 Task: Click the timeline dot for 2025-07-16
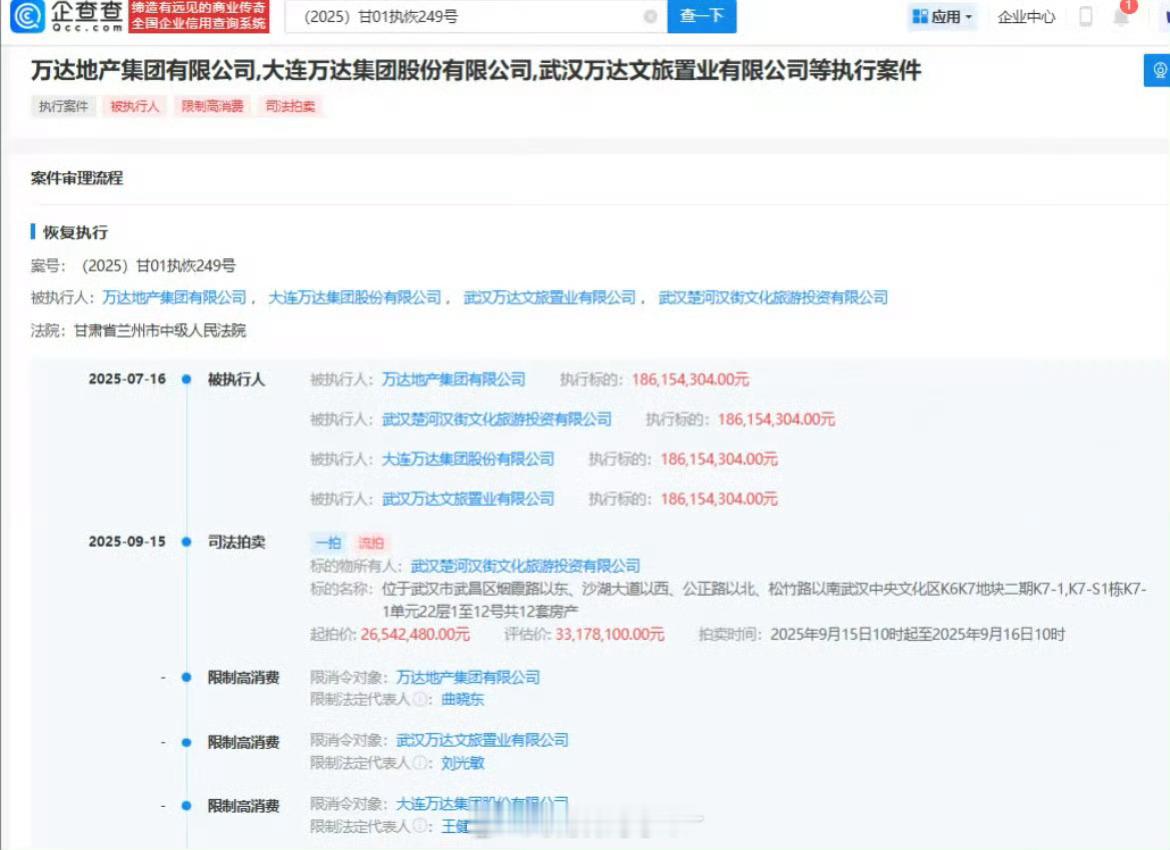pos(187,379)
